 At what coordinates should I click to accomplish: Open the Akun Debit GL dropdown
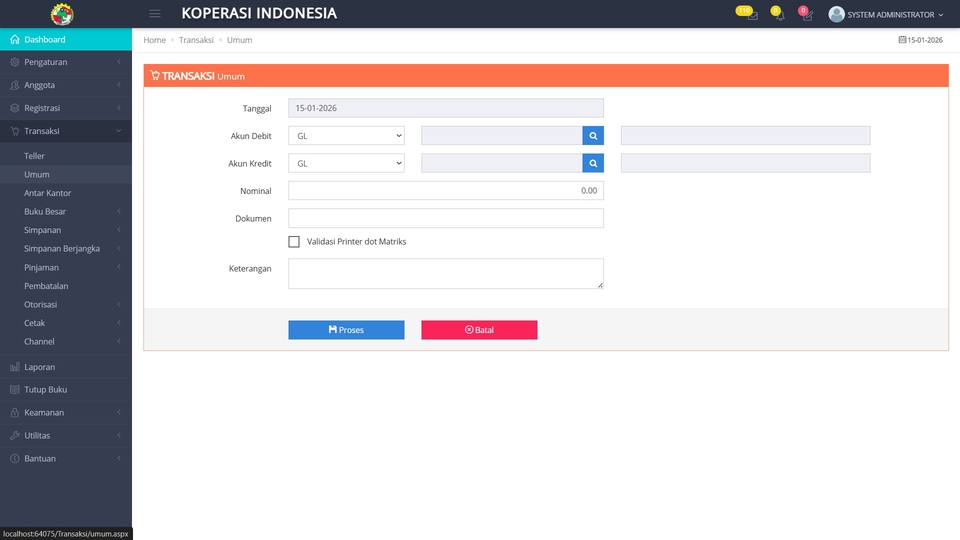(x=346, y=135)
